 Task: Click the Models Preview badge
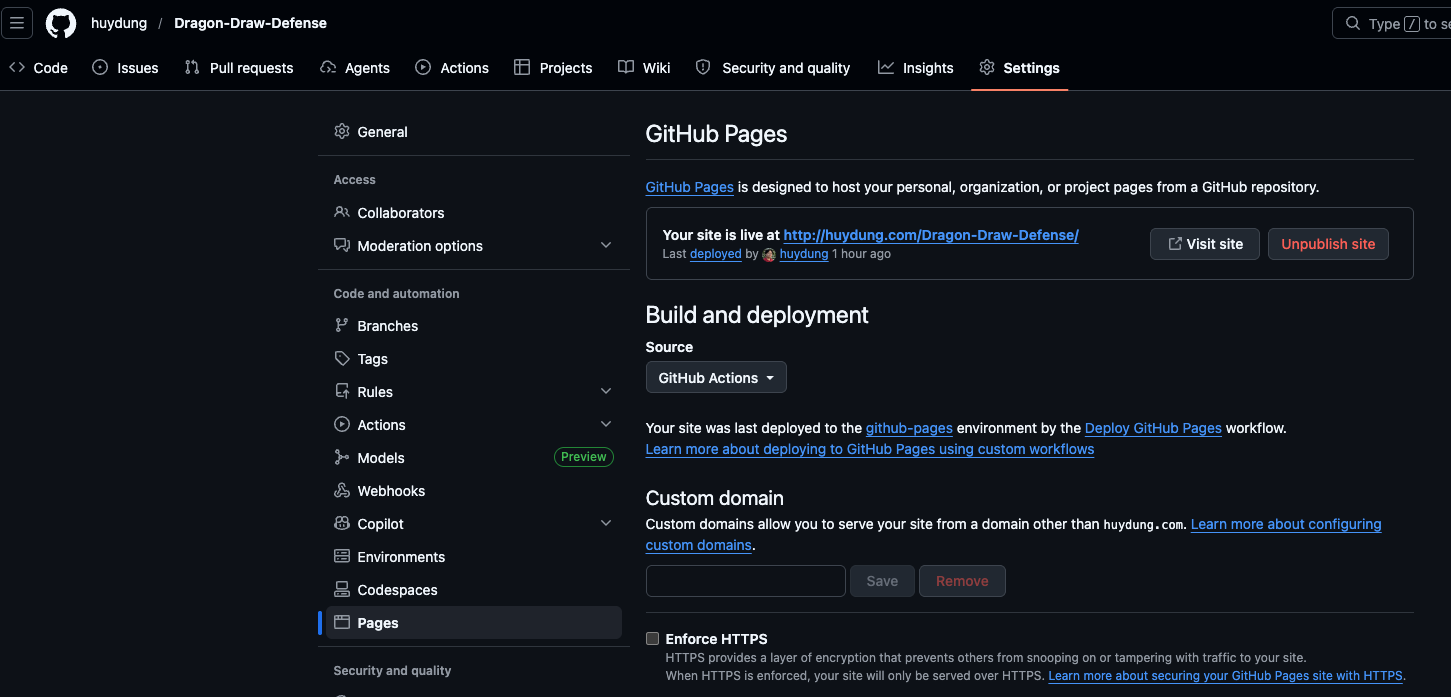click(x=584, y=457)
